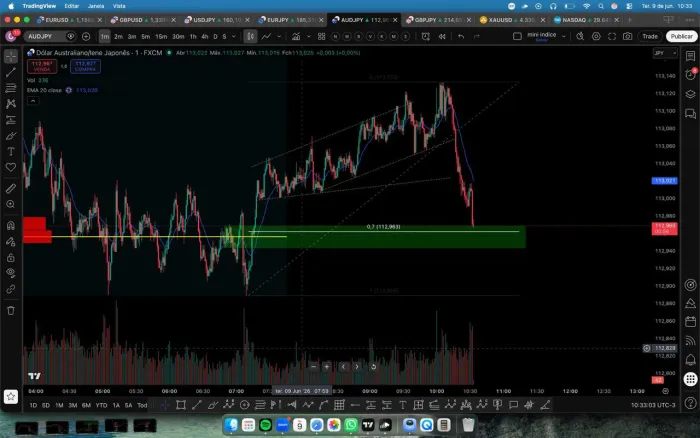The width and height of the screenshot is (700, 438).
Task: Open the help question mark icon
Action: 691,403
